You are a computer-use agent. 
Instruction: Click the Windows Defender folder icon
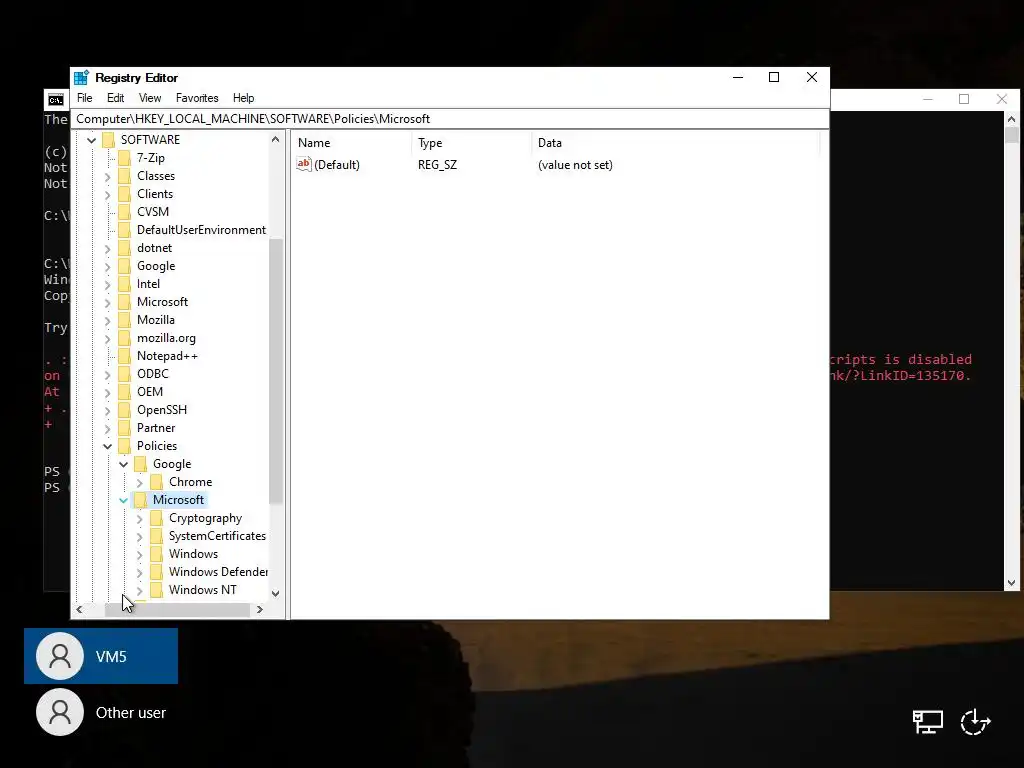[x=156, y=572]
